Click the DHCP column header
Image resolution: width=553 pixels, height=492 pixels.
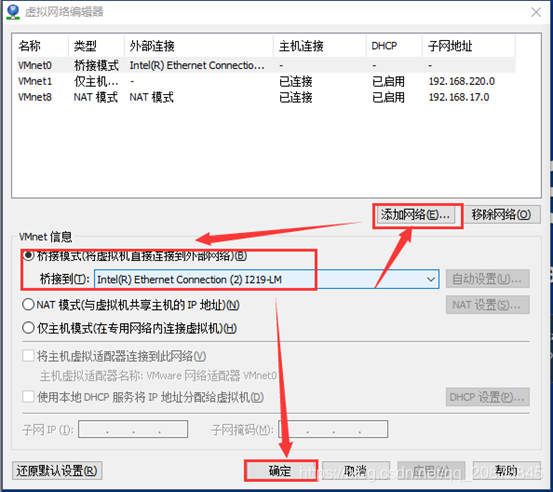click(394, 46)
